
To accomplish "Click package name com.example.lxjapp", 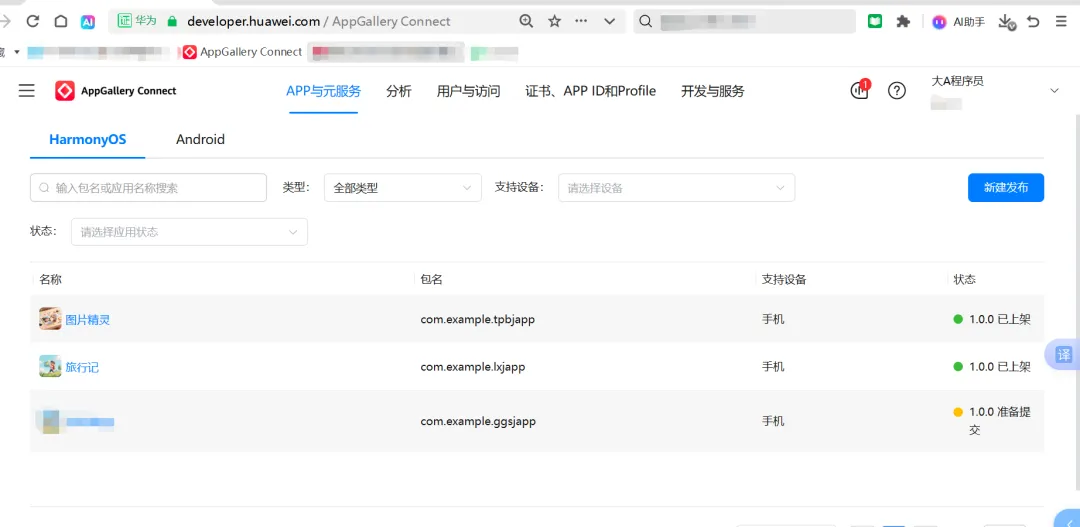I will click(x=473, y=366).
